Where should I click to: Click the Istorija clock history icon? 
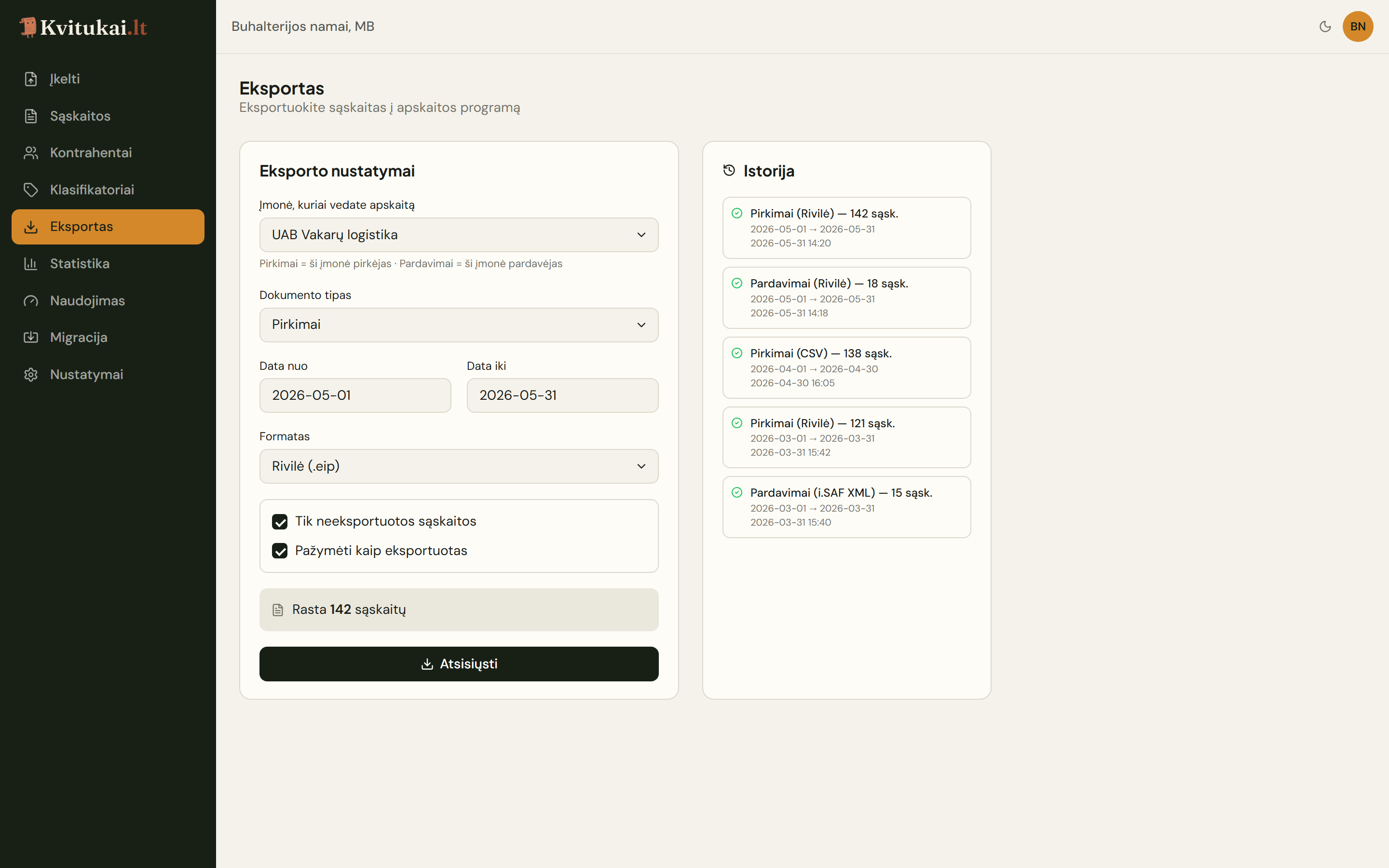tap(729, 171)
